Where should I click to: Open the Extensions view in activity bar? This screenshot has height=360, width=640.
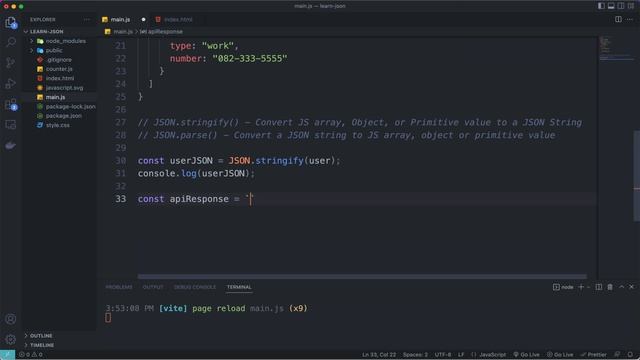tap(11, 104)
